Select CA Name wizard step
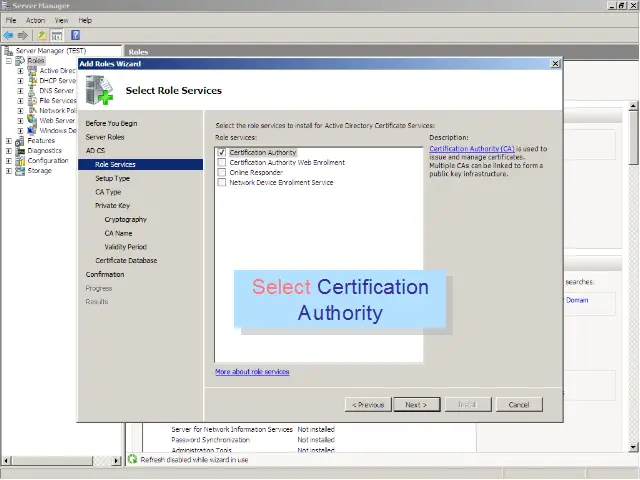Viewport: 640px width, 480px height. [118, 233]
